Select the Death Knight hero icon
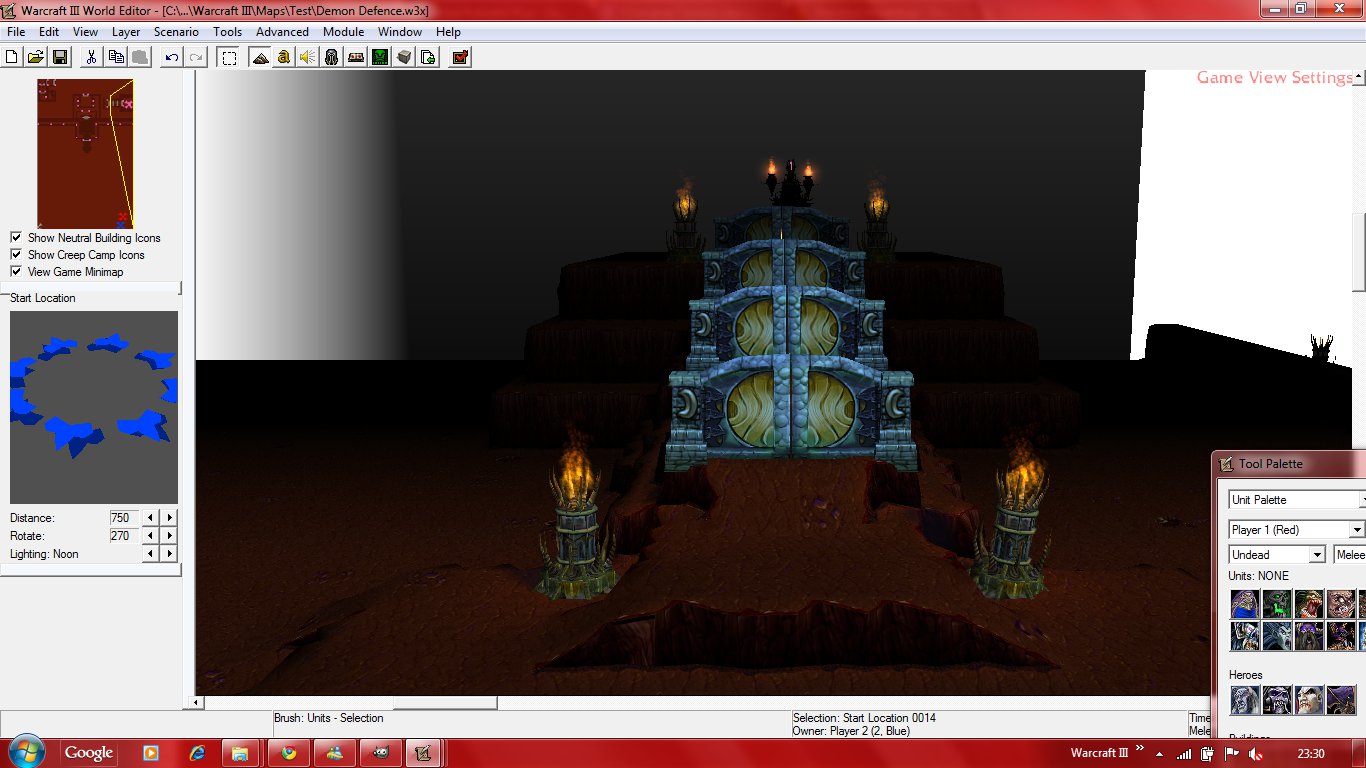Screen dimensions: 1366x768 pyautogui.click(x=1245, y=700)
